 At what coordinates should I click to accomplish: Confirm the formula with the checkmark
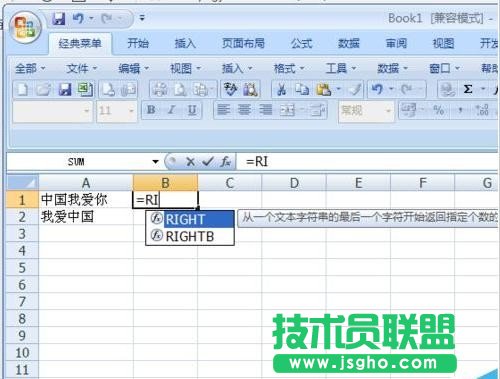pyautogui.click(x=208, y=162)
